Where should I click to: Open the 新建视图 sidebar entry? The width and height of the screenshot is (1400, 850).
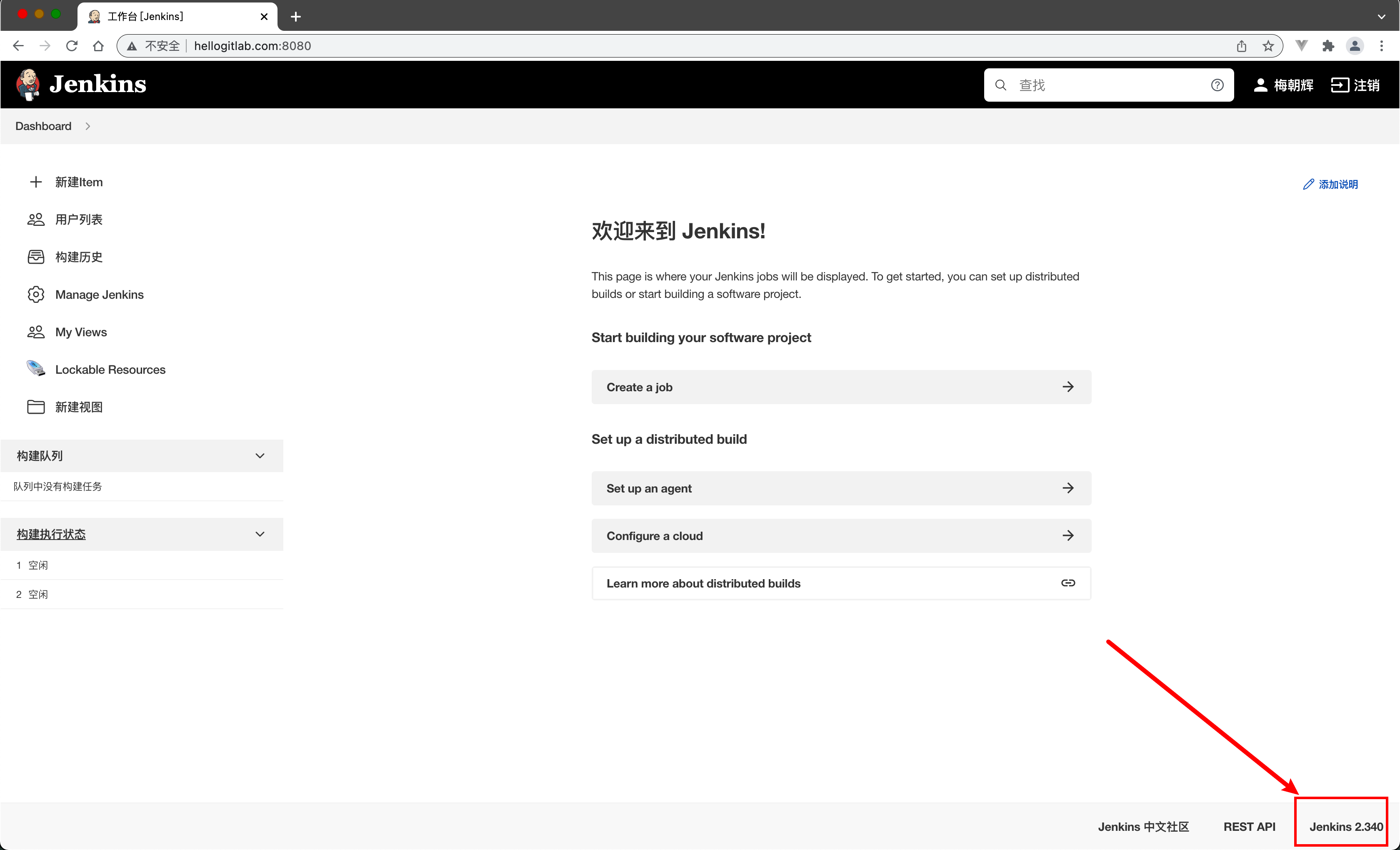click(x=79, y=407)
